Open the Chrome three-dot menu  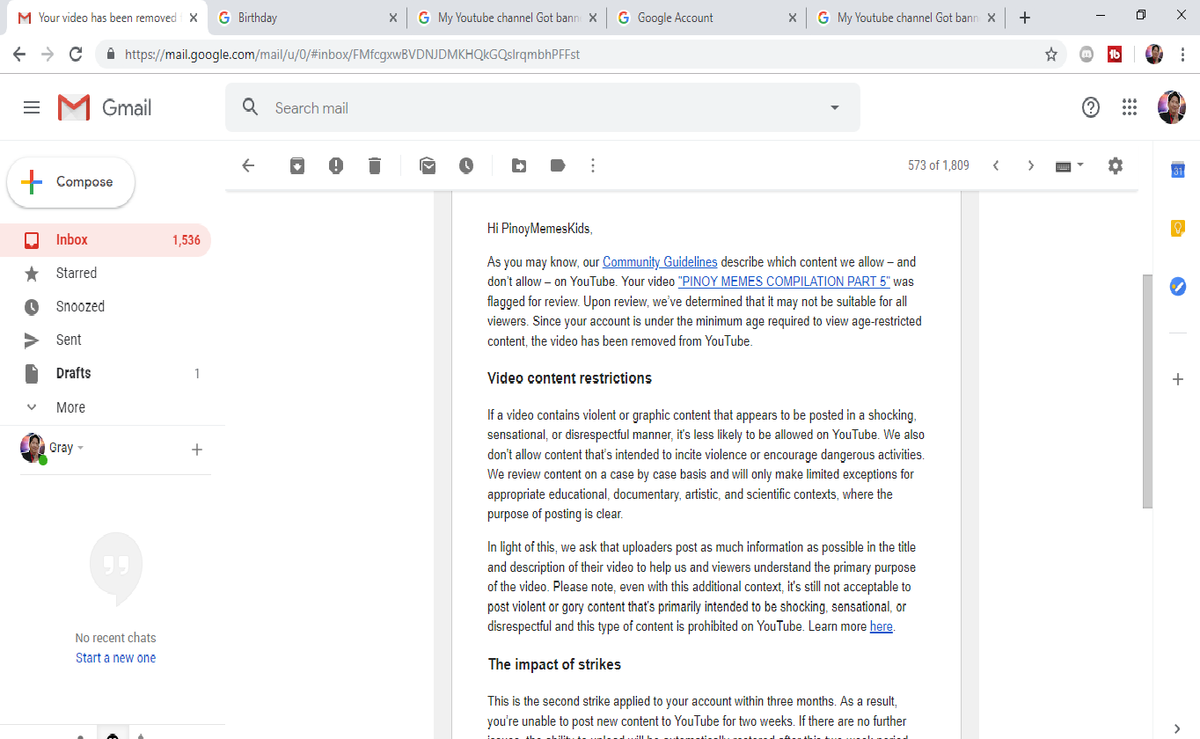point(1185,54)
